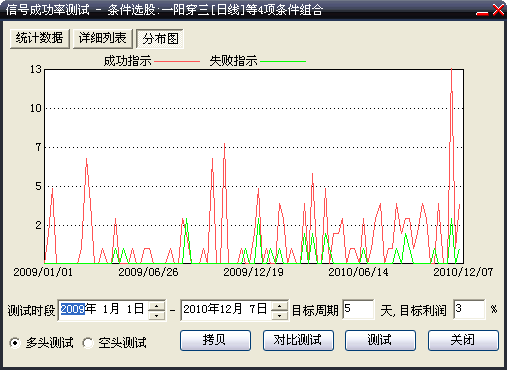Click the 目标利润 percent input field
The height and width of the screenshot is (370, 507).
click(469, 309)
